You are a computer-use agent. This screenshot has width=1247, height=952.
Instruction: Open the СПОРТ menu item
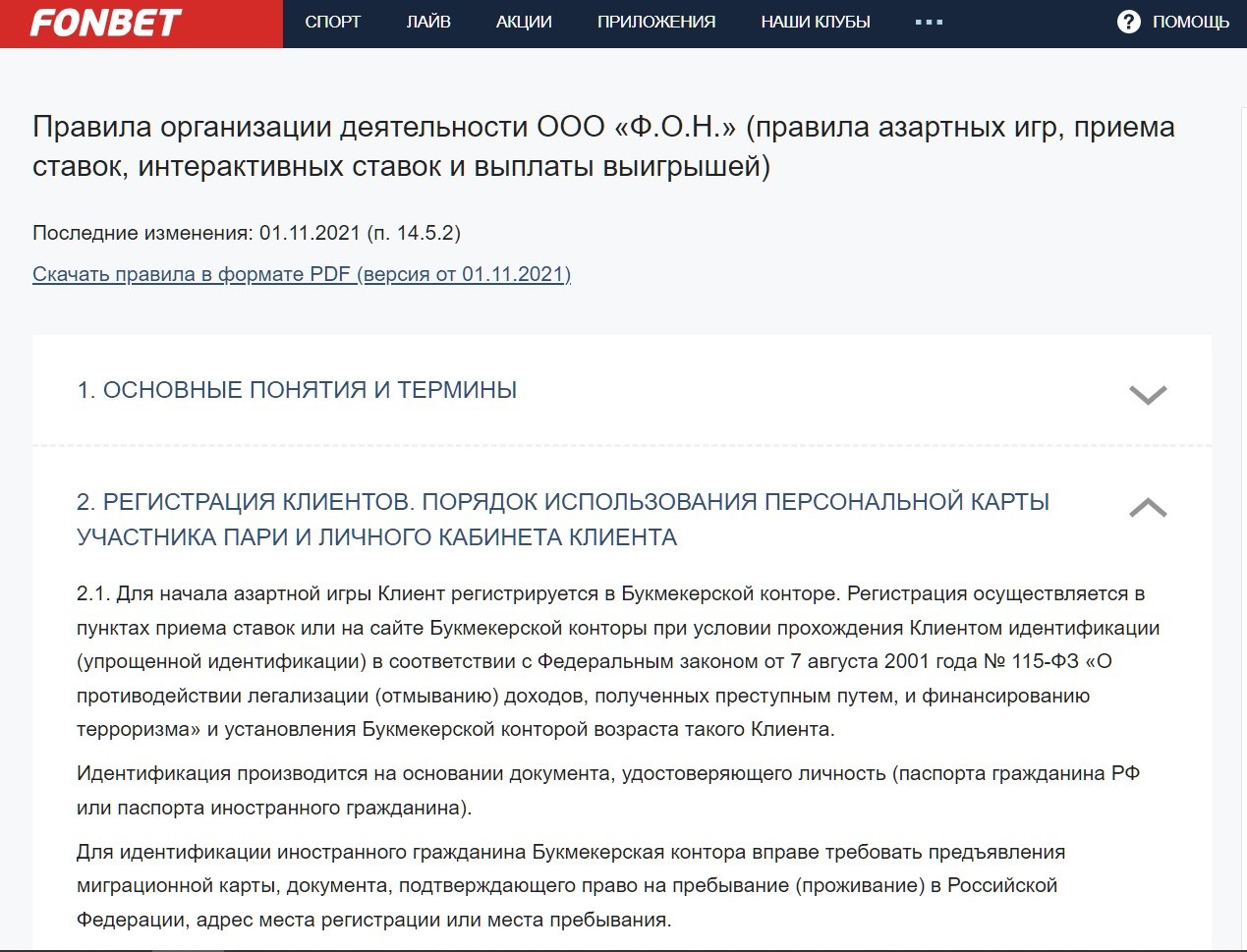pos(333,22)
